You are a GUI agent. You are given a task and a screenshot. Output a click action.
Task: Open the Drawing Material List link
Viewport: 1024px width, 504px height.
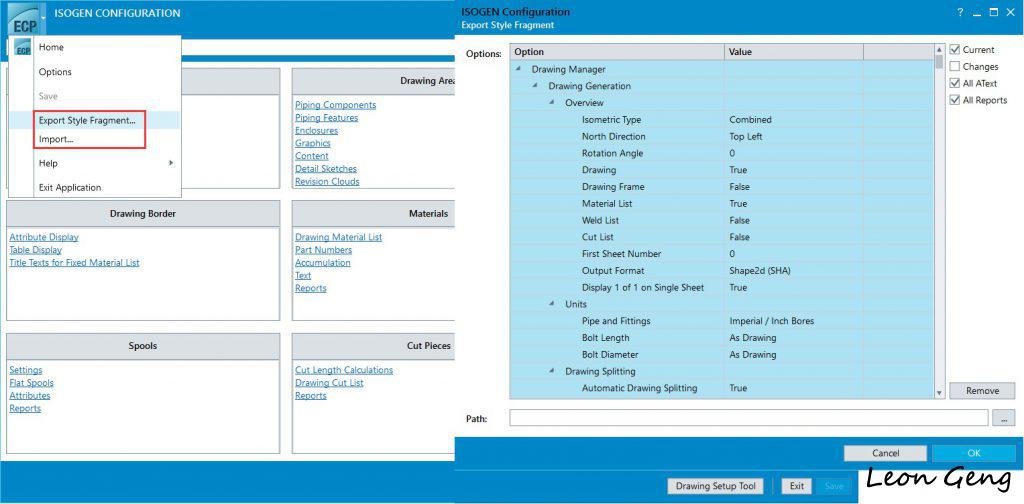338,237
